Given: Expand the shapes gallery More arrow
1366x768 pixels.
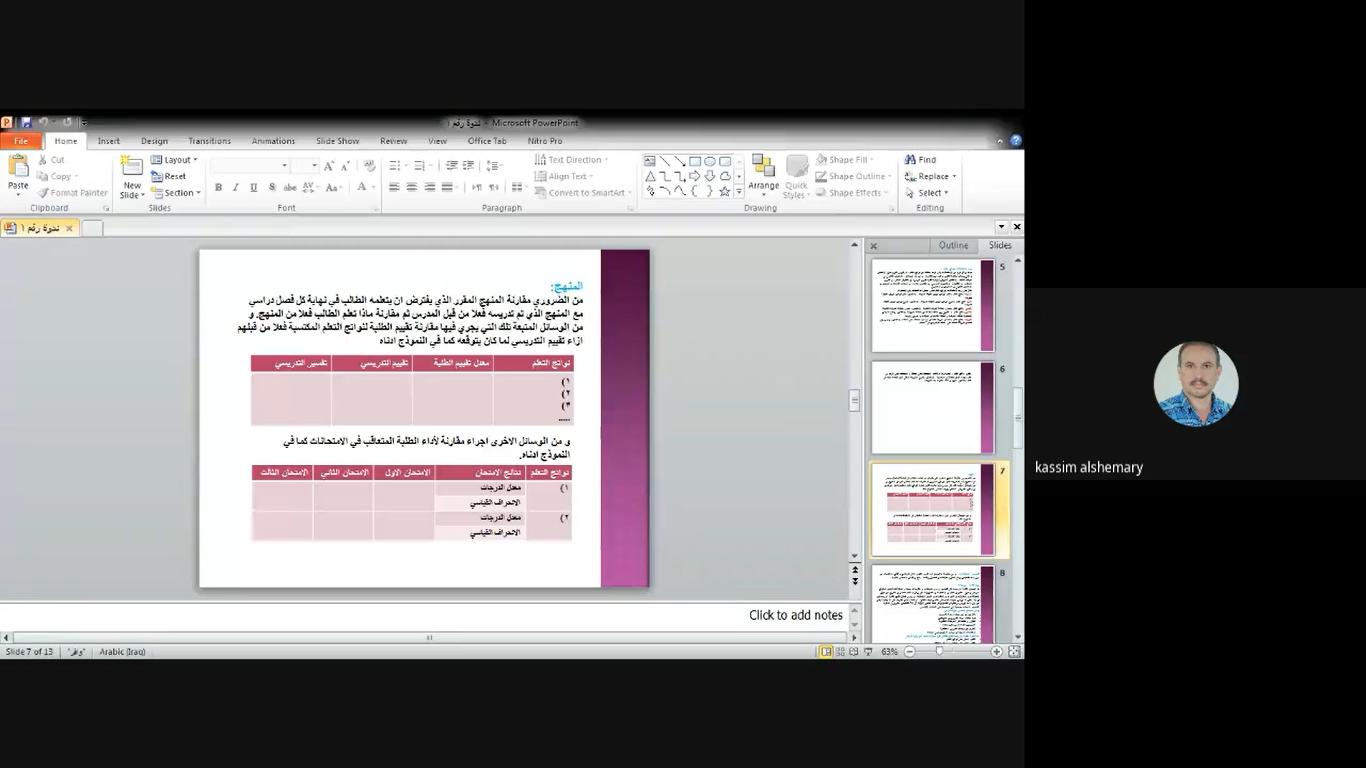Looking at the screenshot, I should pyautogui.click(x=739, y=192).
